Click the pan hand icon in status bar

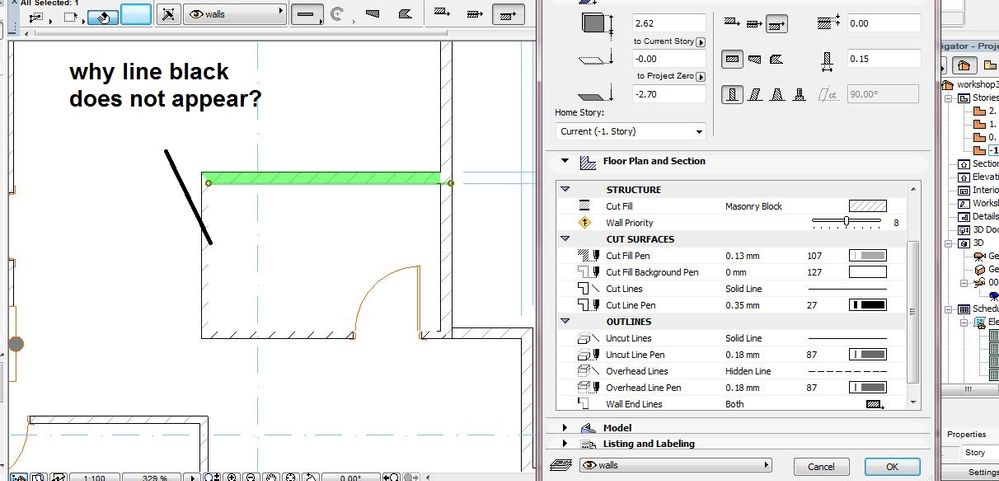271,477
